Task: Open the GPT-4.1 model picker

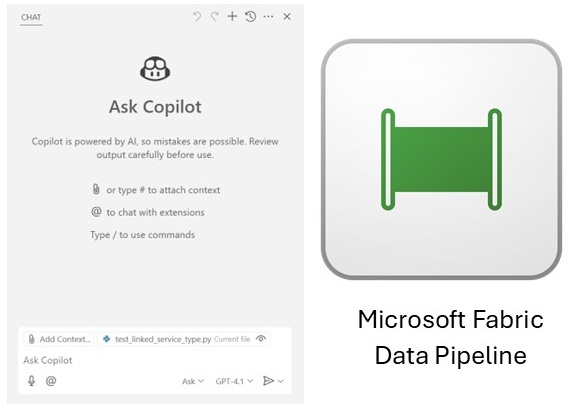Action: [x=234, y=381]
